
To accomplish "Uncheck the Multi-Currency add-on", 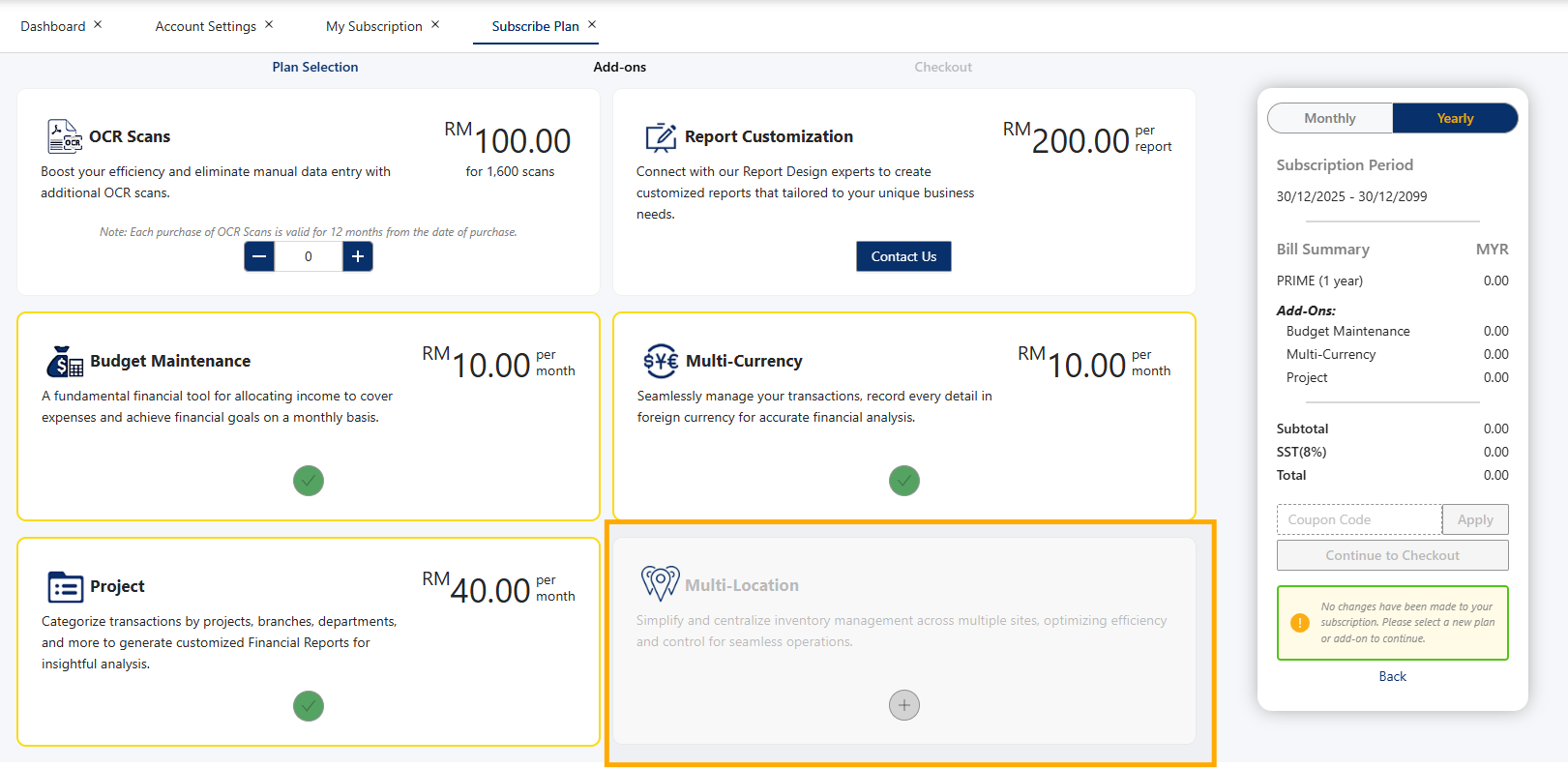I will (904, 481).
